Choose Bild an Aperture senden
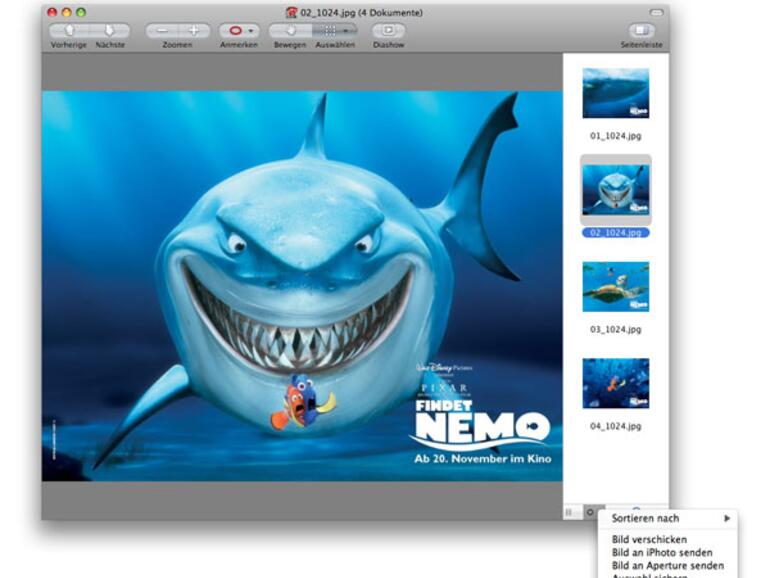Viewport: 770px width, 578px height. (x=668, y=566)
